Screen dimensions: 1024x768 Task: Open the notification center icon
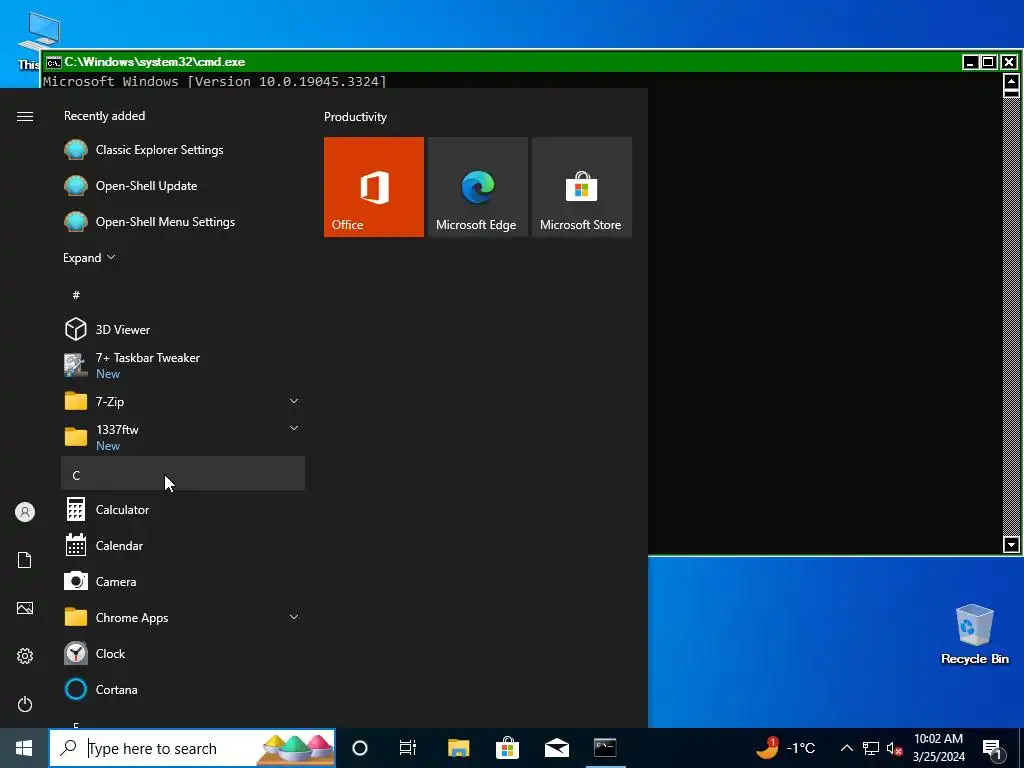[993, 749]
